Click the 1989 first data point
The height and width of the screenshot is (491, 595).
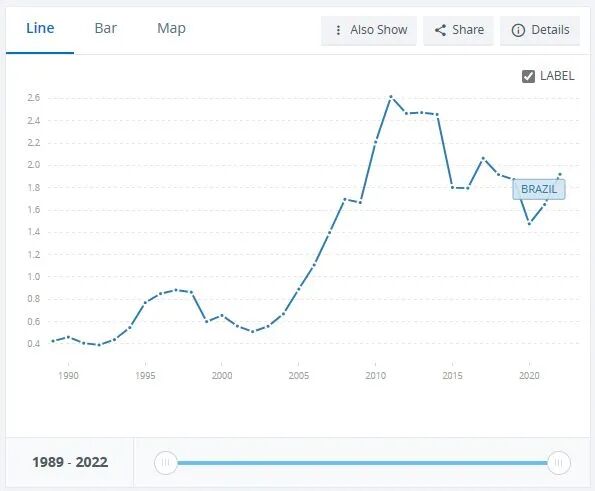[53, 341]
